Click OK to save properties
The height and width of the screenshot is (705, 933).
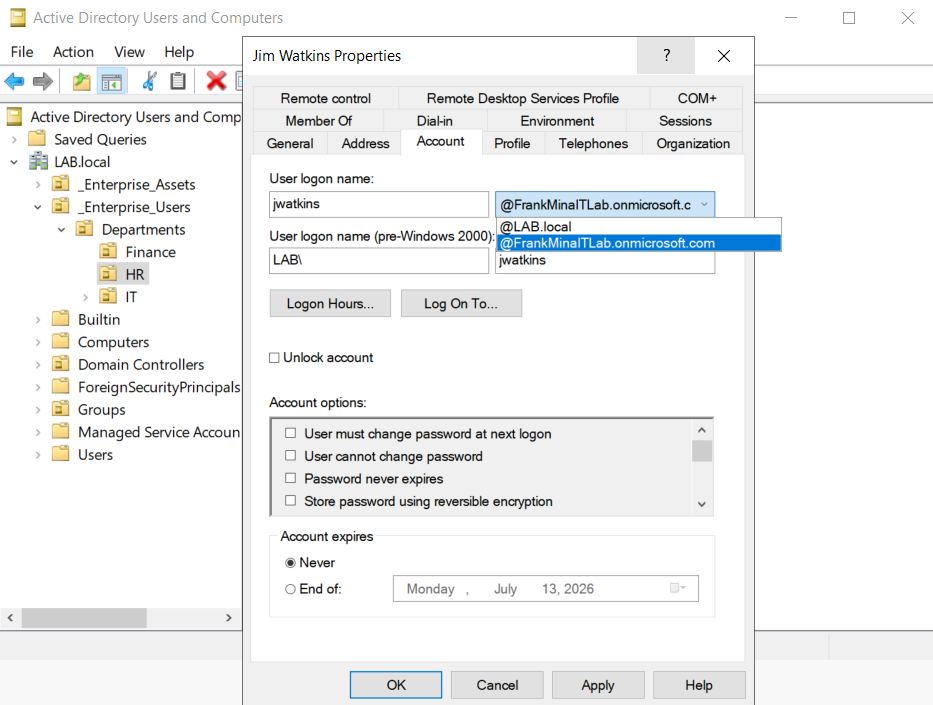(396, 685)
